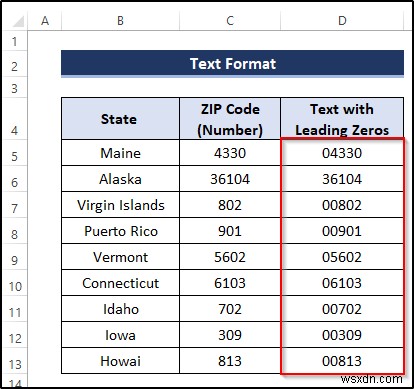Click the Text with Leading Zeros header

pyautogui.click(x=342, y=119)
